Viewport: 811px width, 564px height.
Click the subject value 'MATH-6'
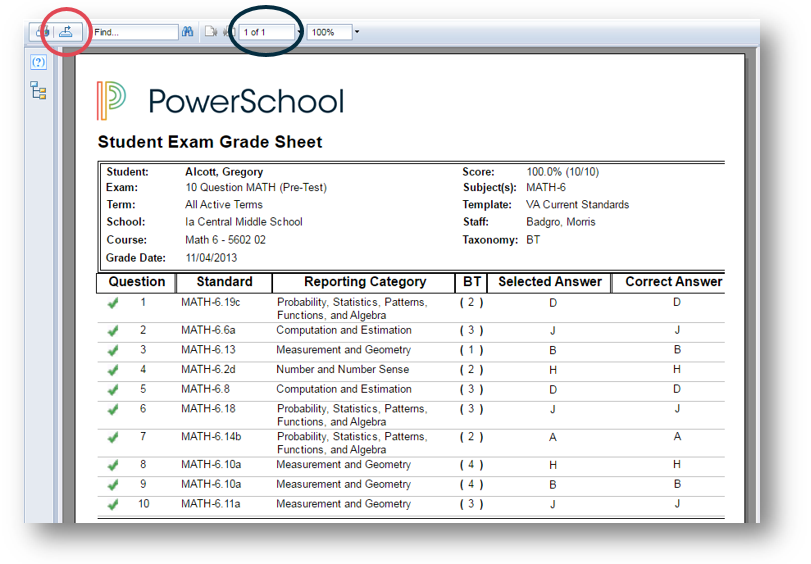[x=546, y=187]
